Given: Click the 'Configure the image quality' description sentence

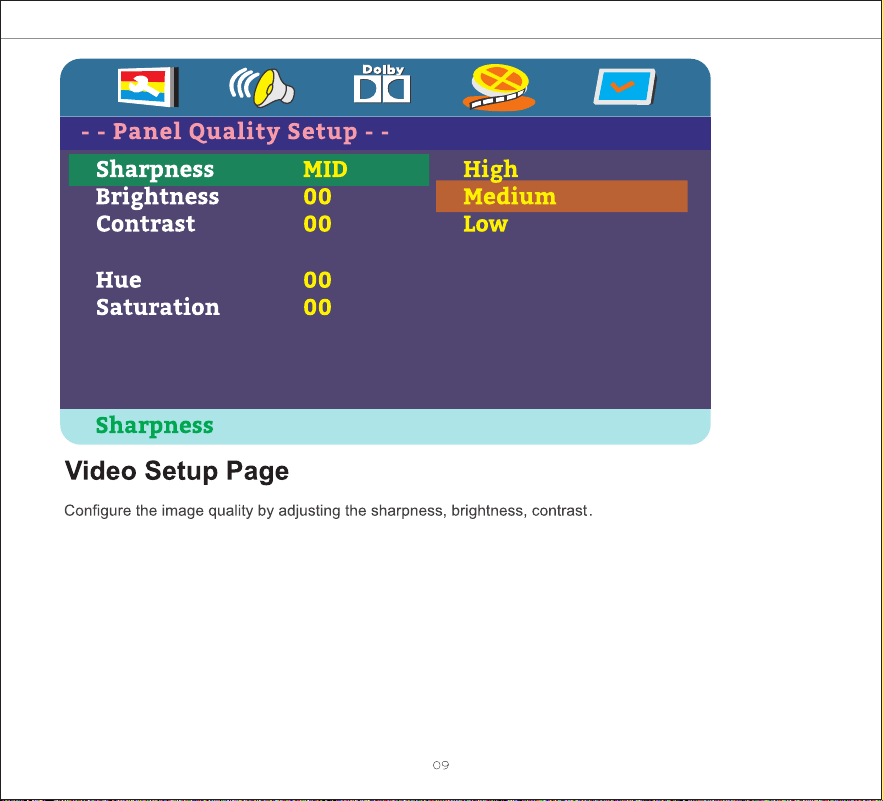Looking at the screenshot, I should coord(328,511).
